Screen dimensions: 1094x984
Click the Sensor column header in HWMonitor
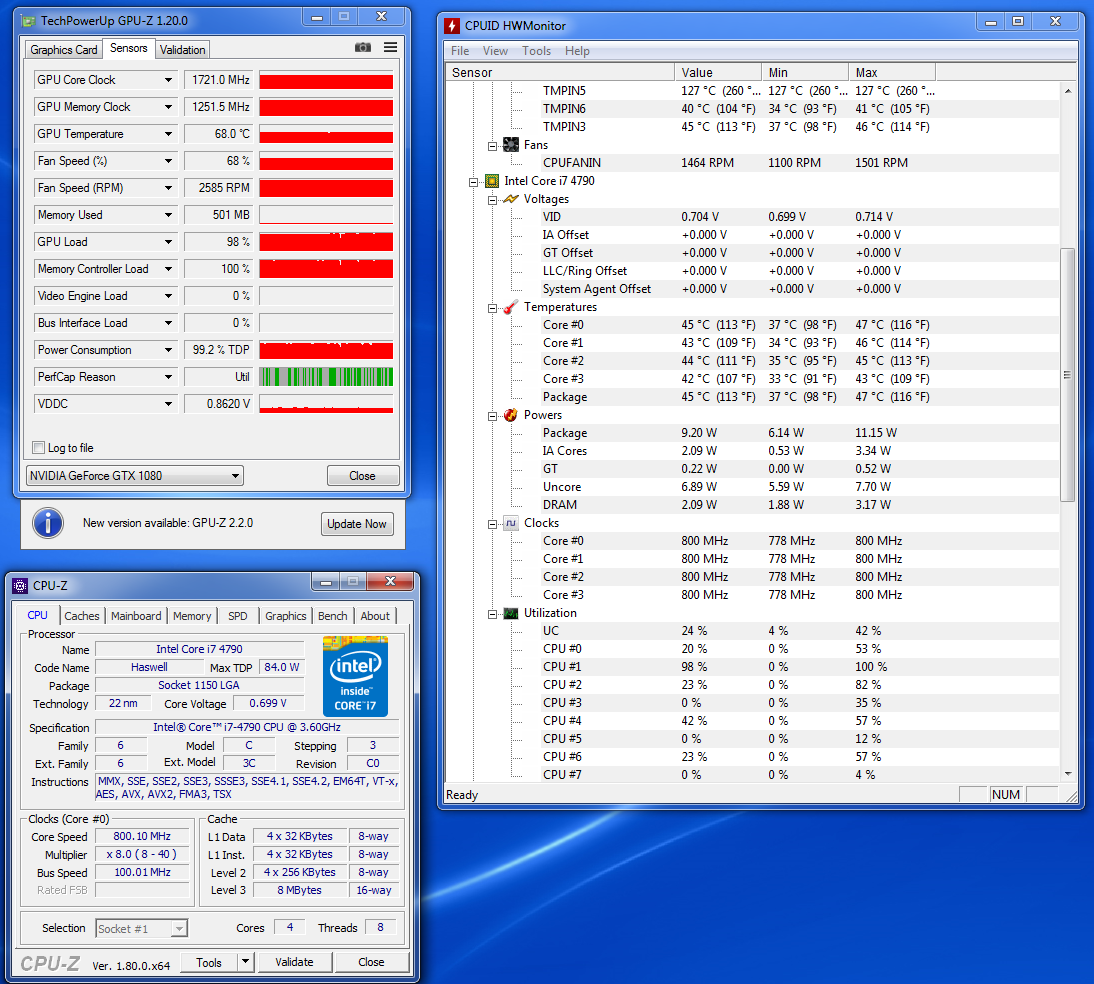(x=560, y=73)
